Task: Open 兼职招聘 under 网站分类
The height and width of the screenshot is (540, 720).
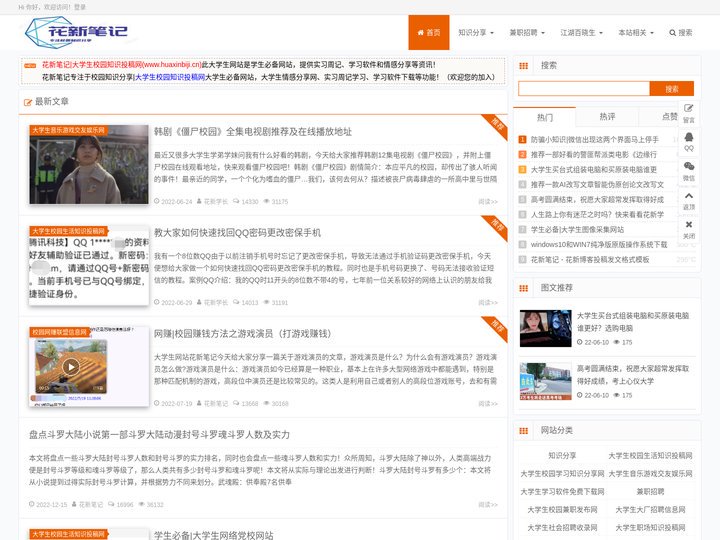Action: [x=650, y=491]
